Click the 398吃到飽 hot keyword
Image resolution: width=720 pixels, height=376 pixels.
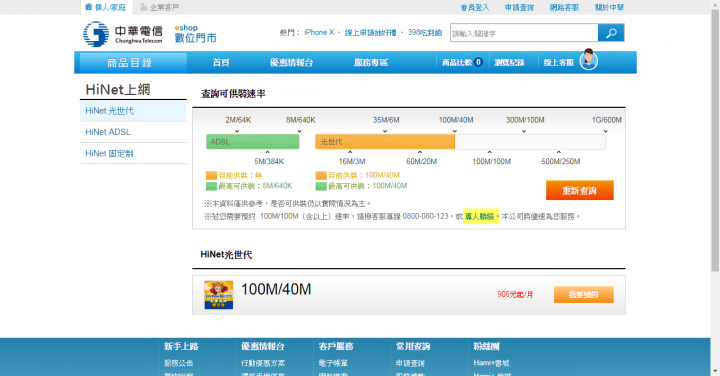[x=424, y=33]
